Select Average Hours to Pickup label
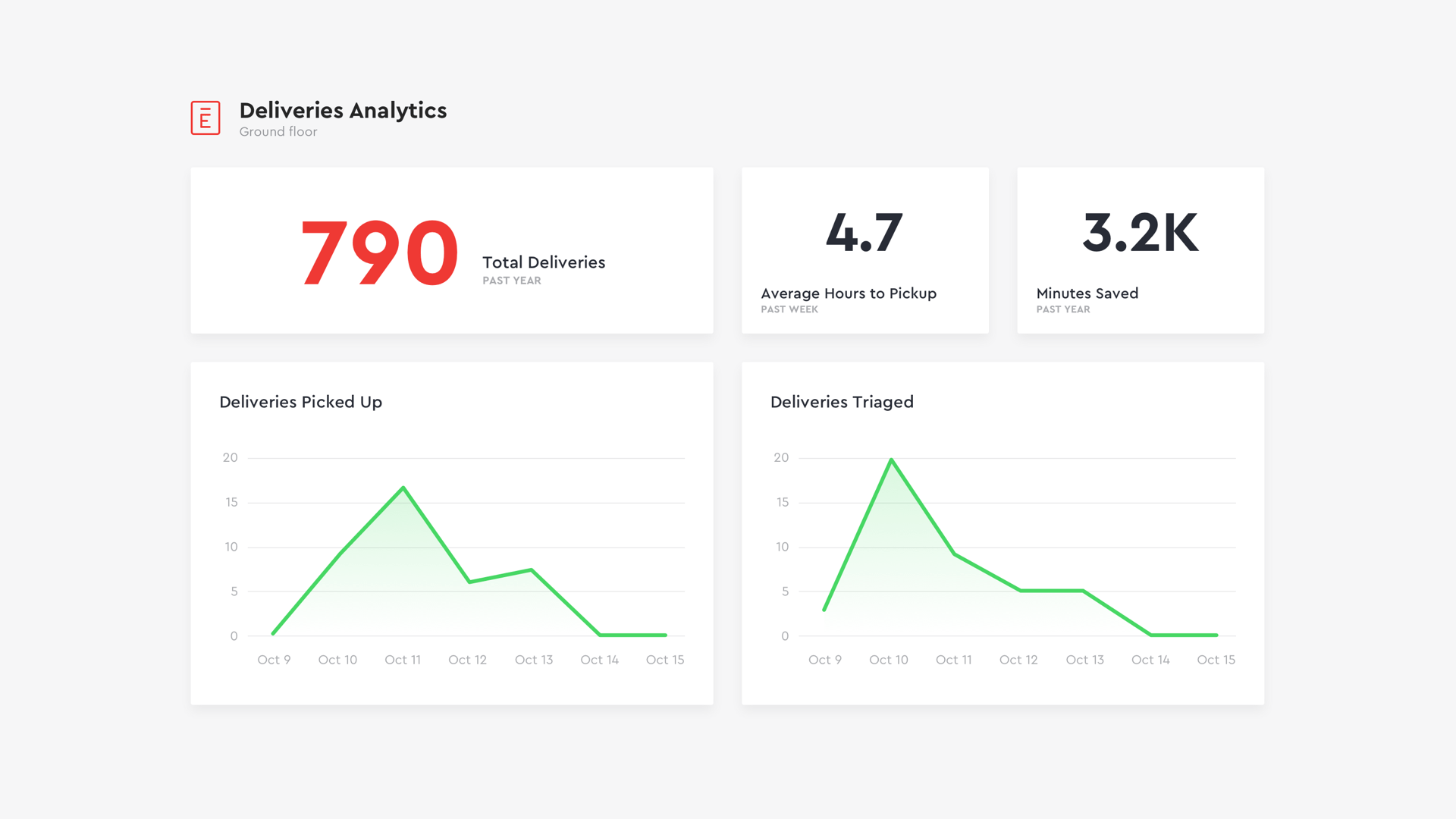The height and width of the screenshot is (819, 1456). coord(849,293)
